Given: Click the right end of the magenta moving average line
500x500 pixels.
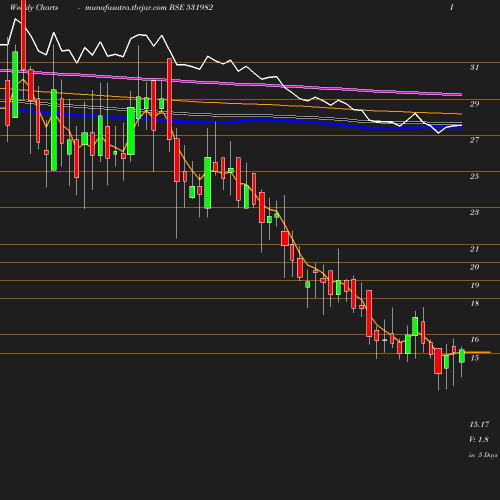Looking at the screenshot, I should pyautogui.click(x=461, y=95).
